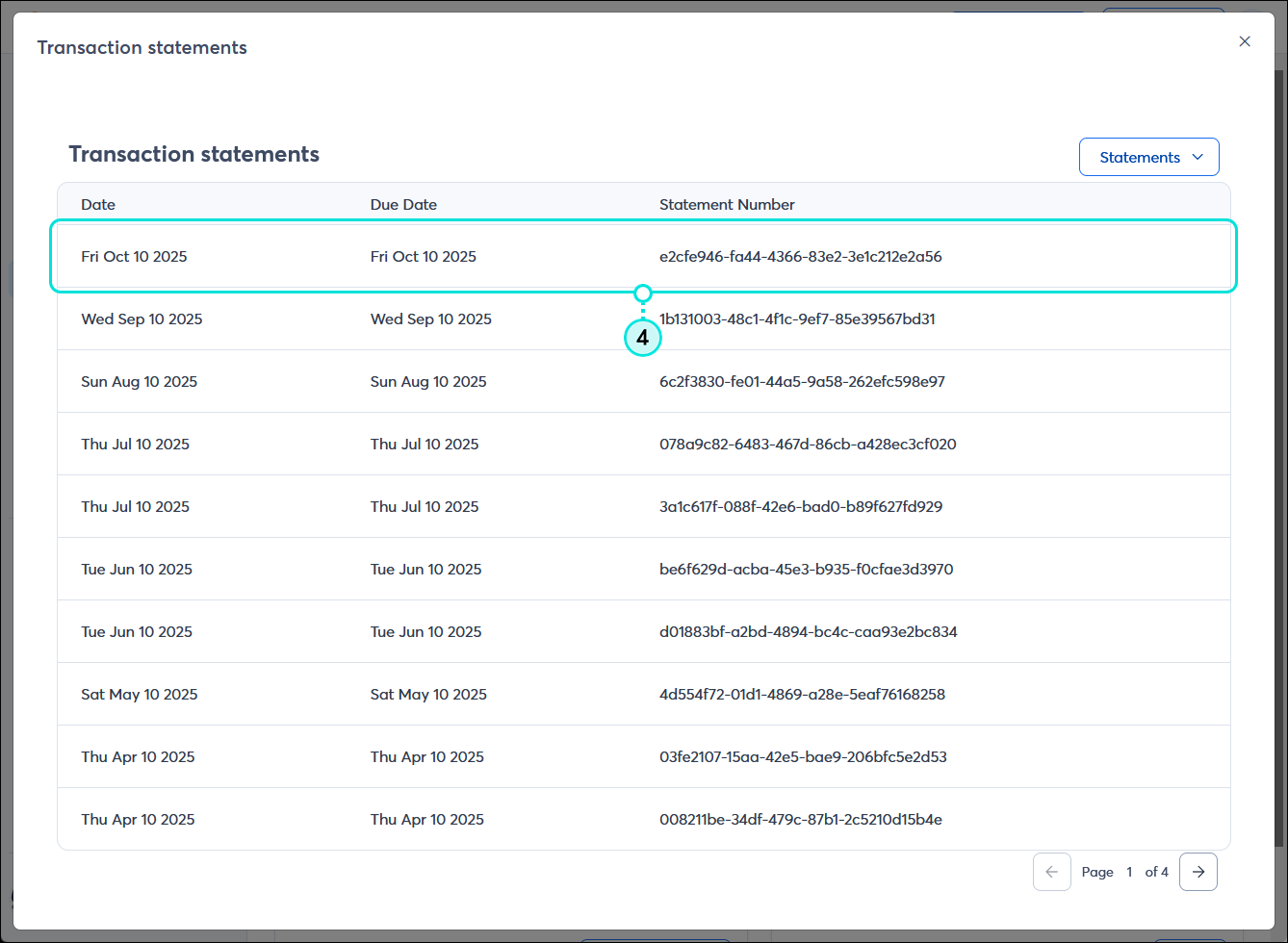This screenshot has width=1288, height=943.
Task: Close the Transaction statements dialog
Action: pyautogui.click(x=1245, y=41)
